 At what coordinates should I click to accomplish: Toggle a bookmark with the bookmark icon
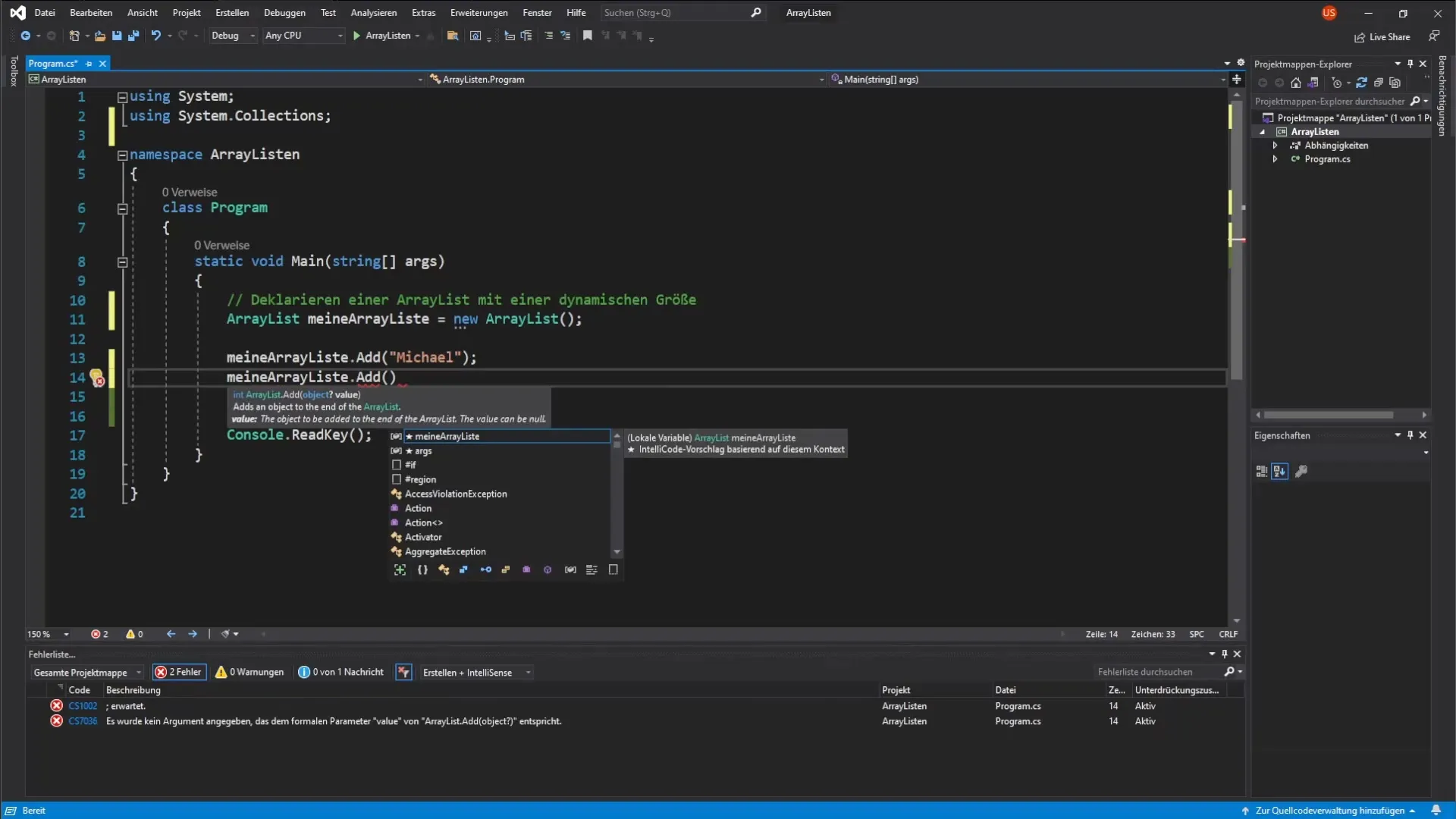(x=587, y=36)
